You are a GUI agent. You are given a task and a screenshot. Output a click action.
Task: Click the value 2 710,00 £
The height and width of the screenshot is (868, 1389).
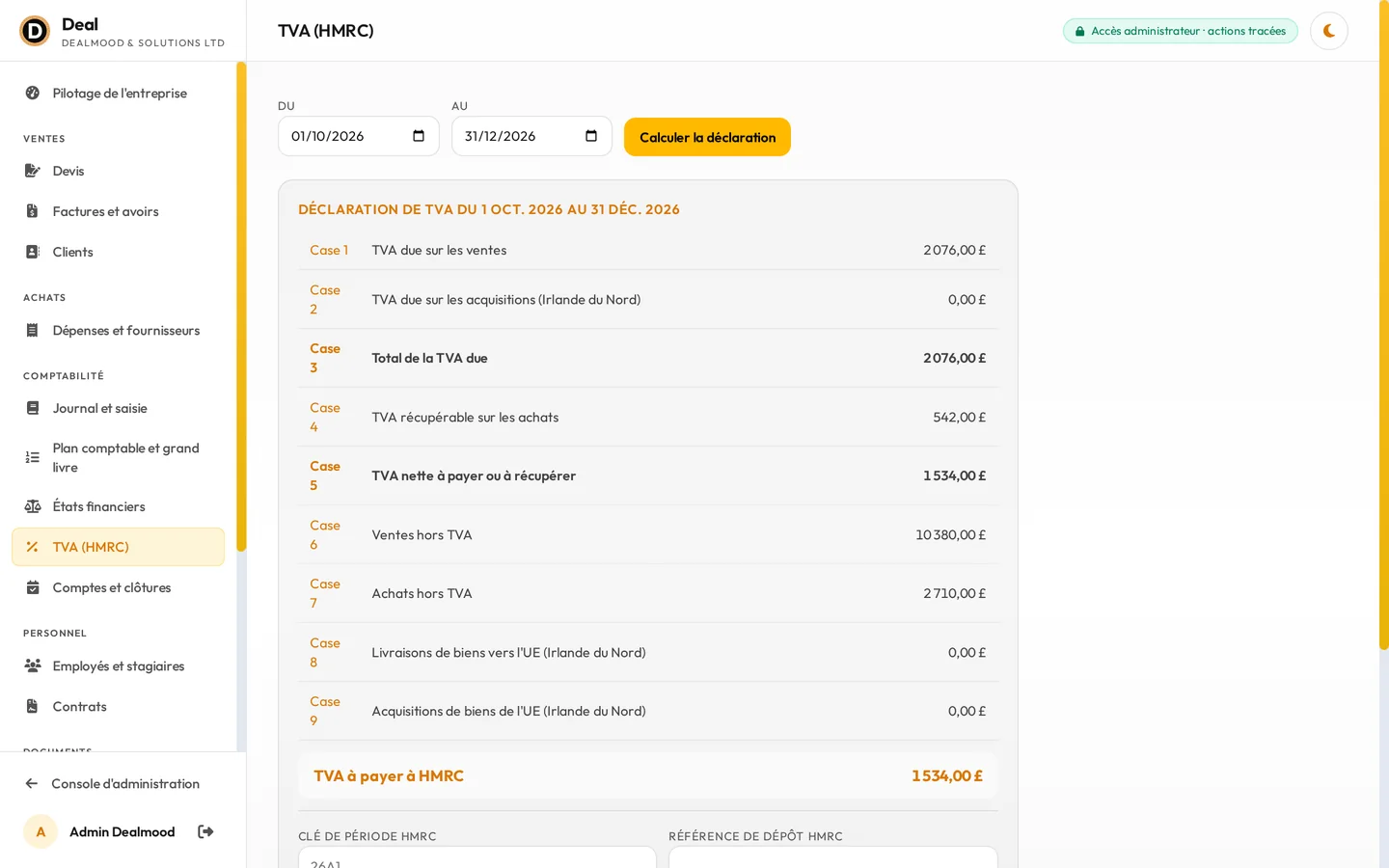[x=954, y=593]
